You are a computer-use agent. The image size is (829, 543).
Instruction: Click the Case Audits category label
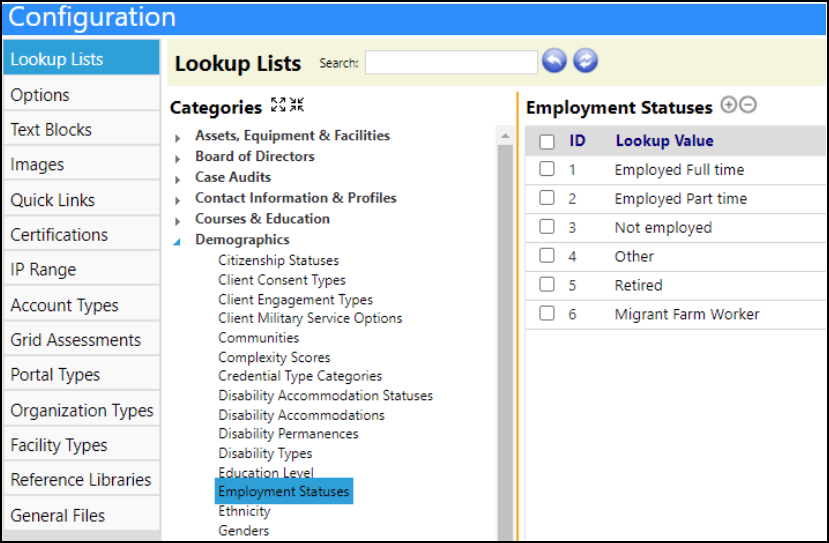coord(233,177)
